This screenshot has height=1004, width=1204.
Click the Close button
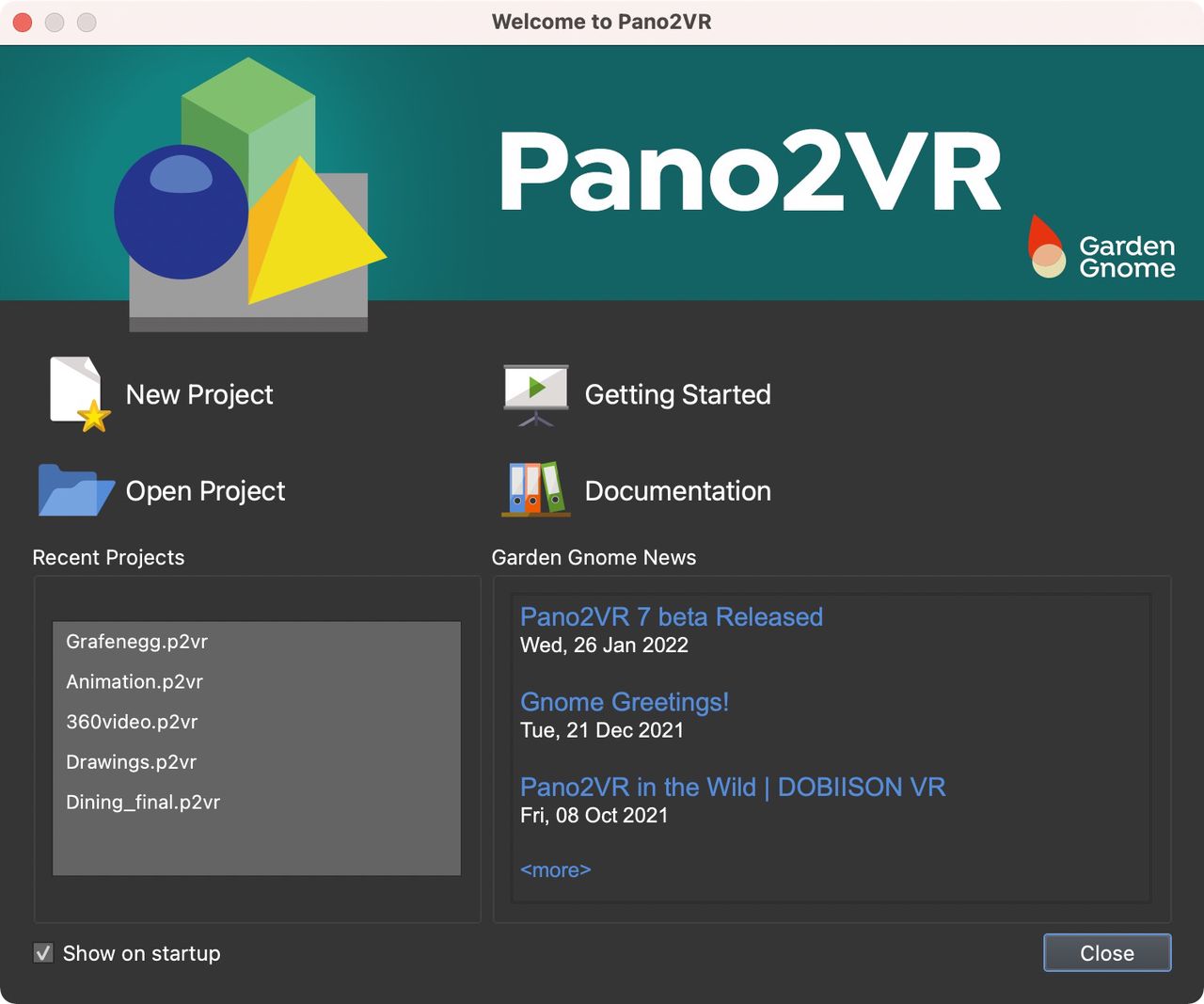[x=1106, y=952]
